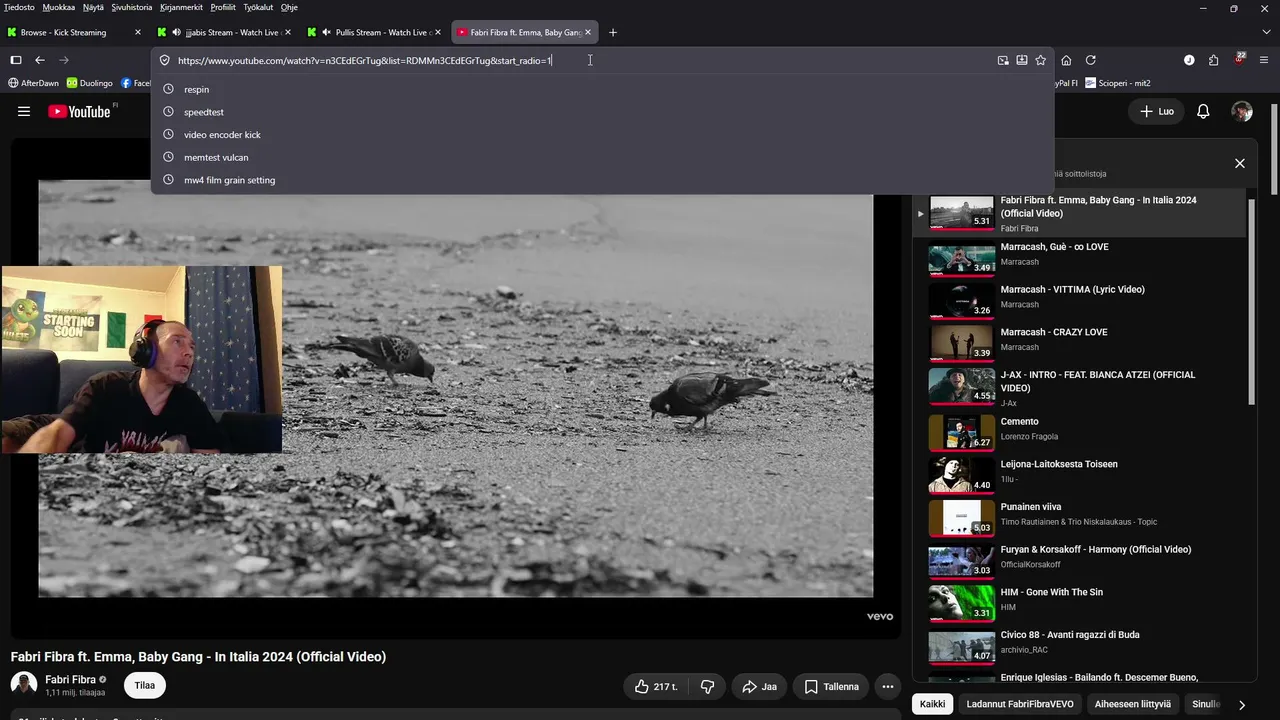
Task: Open the browser profile account icon
Action: 1189,60
